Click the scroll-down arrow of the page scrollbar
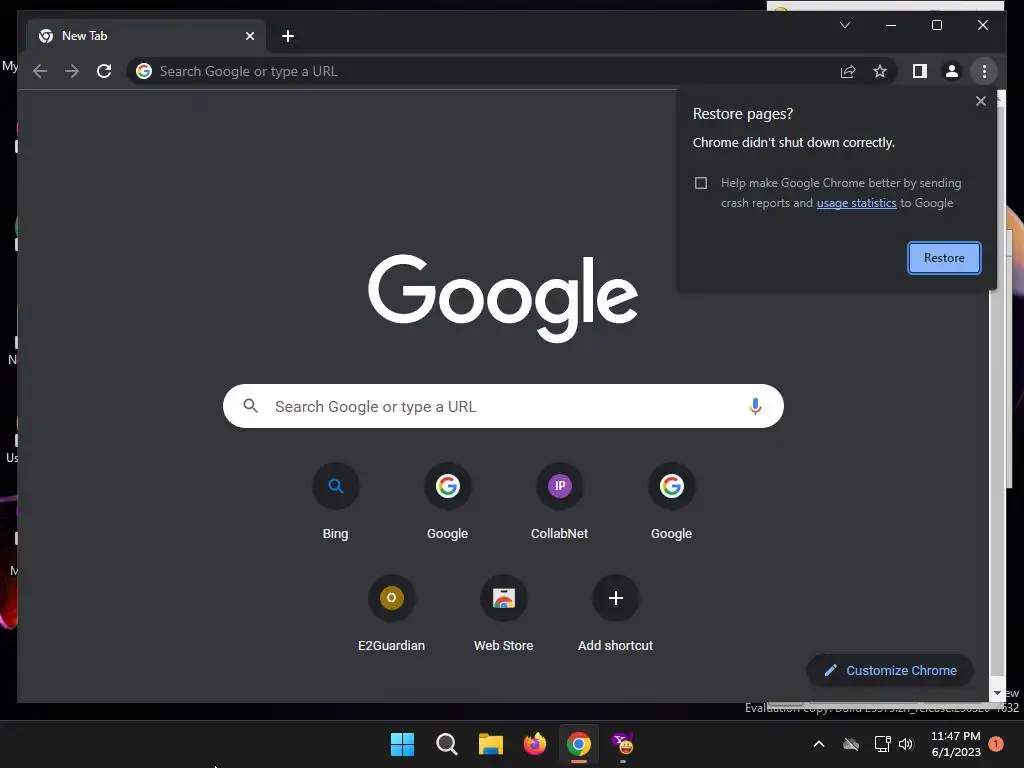This screenshot has width=1024, height=768. tap(997, 692)
